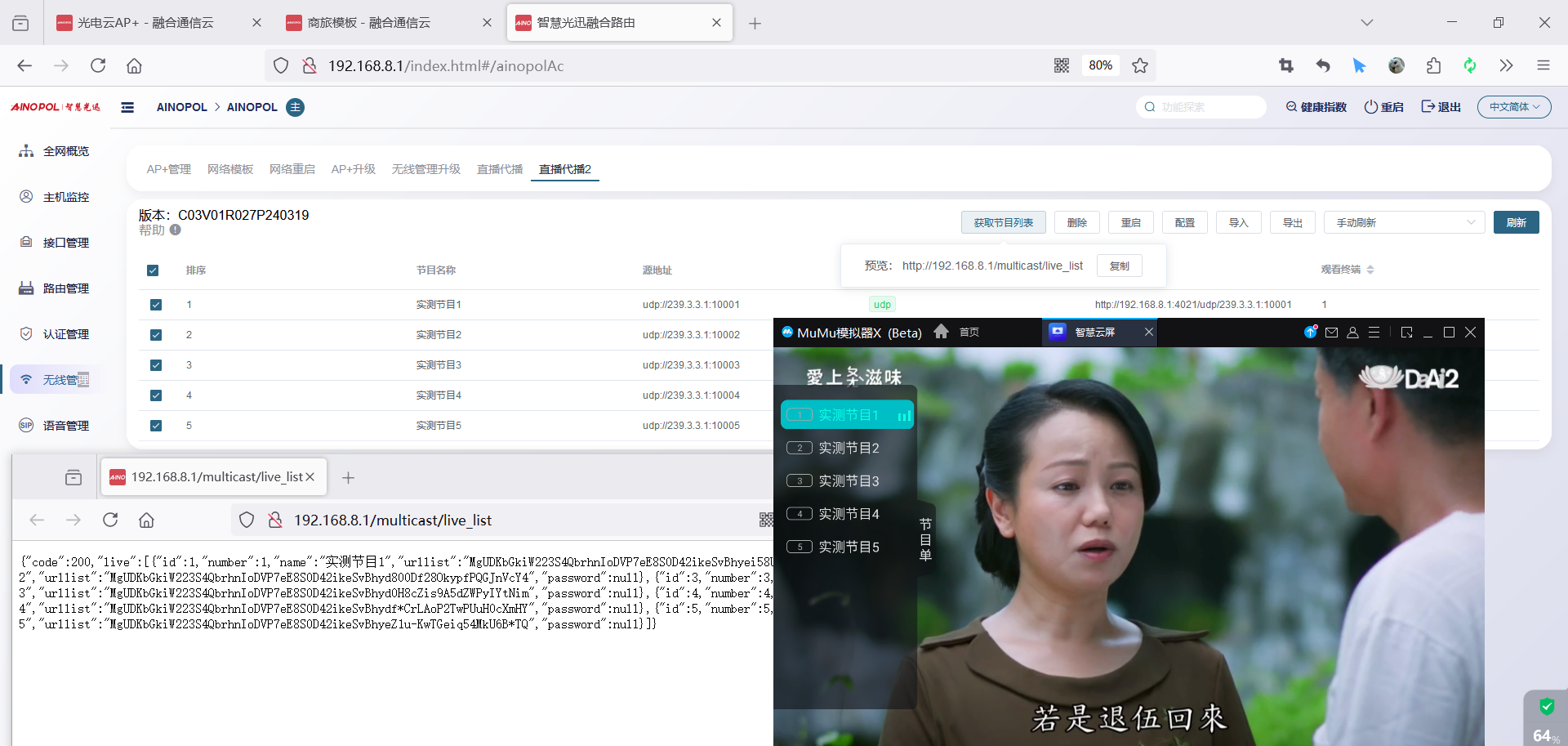Open MuMu user account icon
The height and width of the screenshot is (746, 1568).
pos(1352,332)
